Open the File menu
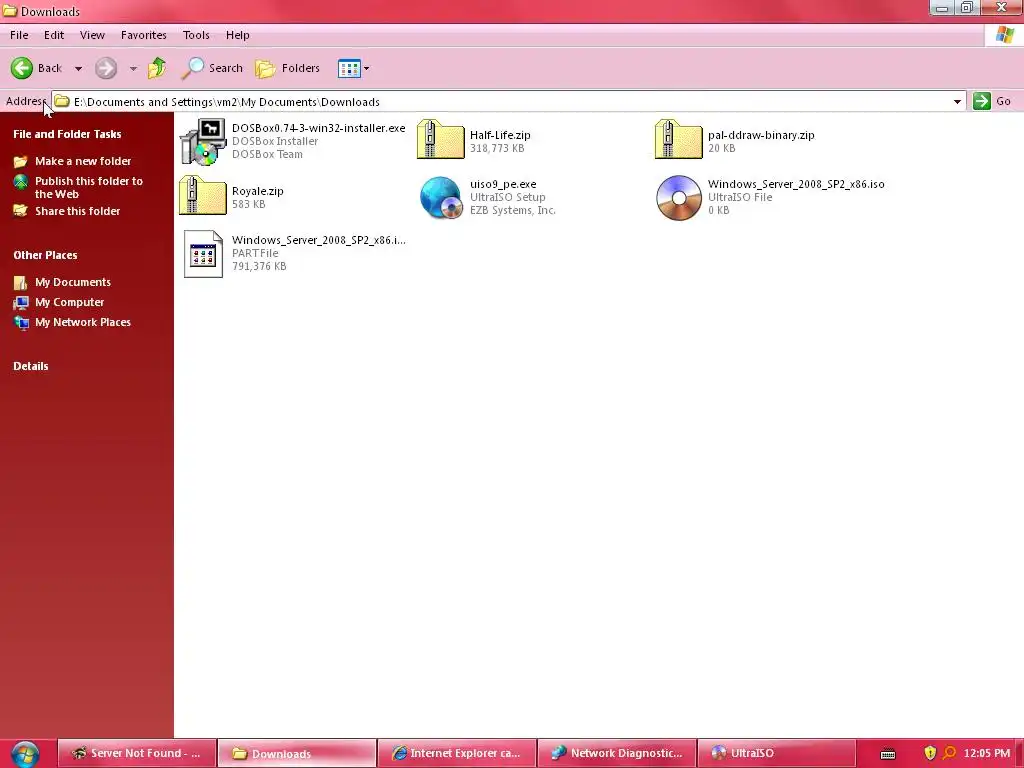 tap(19, 35)
